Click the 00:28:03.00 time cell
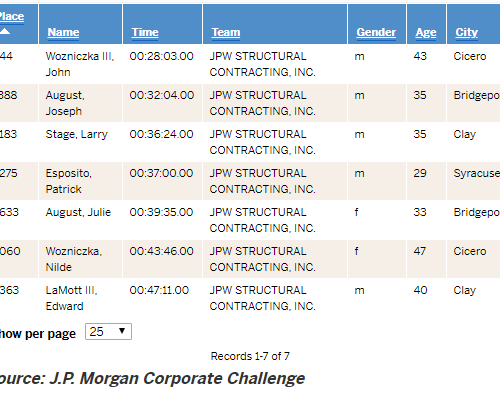The image size is (500, 394). click(162, 56)
